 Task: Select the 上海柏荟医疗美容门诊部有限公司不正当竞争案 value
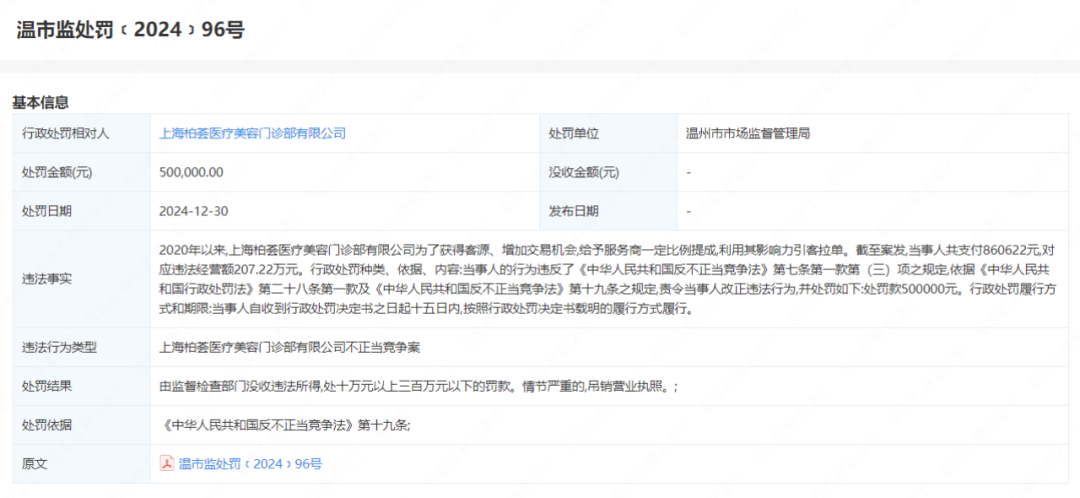(x=289, y=347)
